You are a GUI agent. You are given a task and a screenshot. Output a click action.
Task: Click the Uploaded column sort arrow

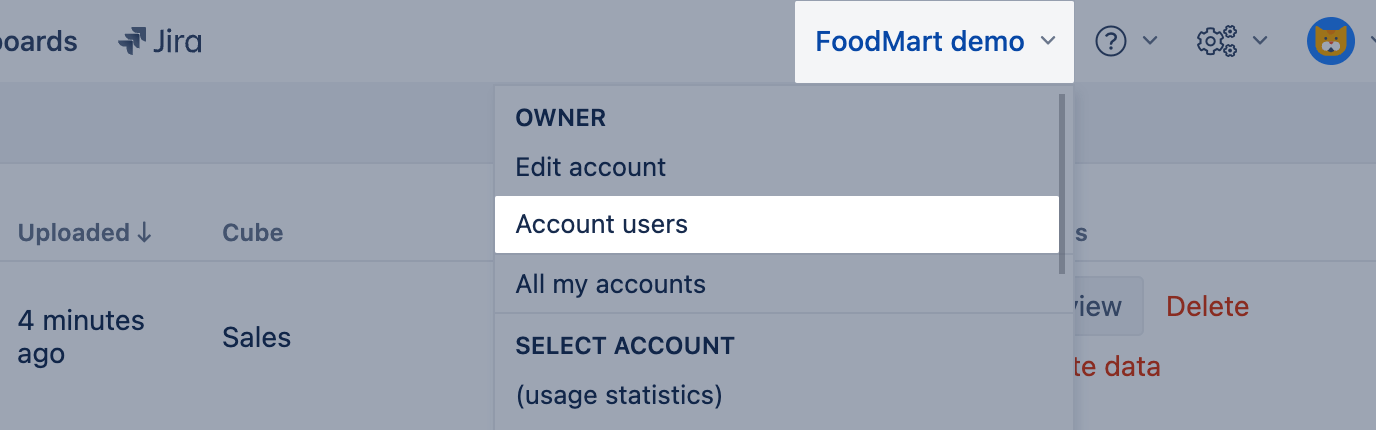pyautogui.click(x=144, y=233)
